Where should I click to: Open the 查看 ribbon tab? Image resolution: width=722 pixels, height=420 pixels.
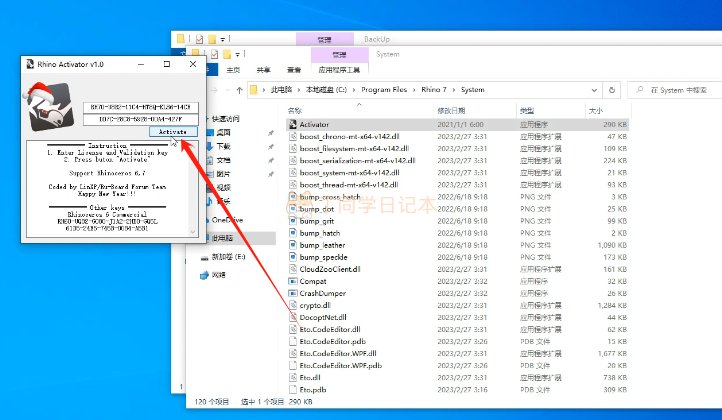click(x=294, y=71)
